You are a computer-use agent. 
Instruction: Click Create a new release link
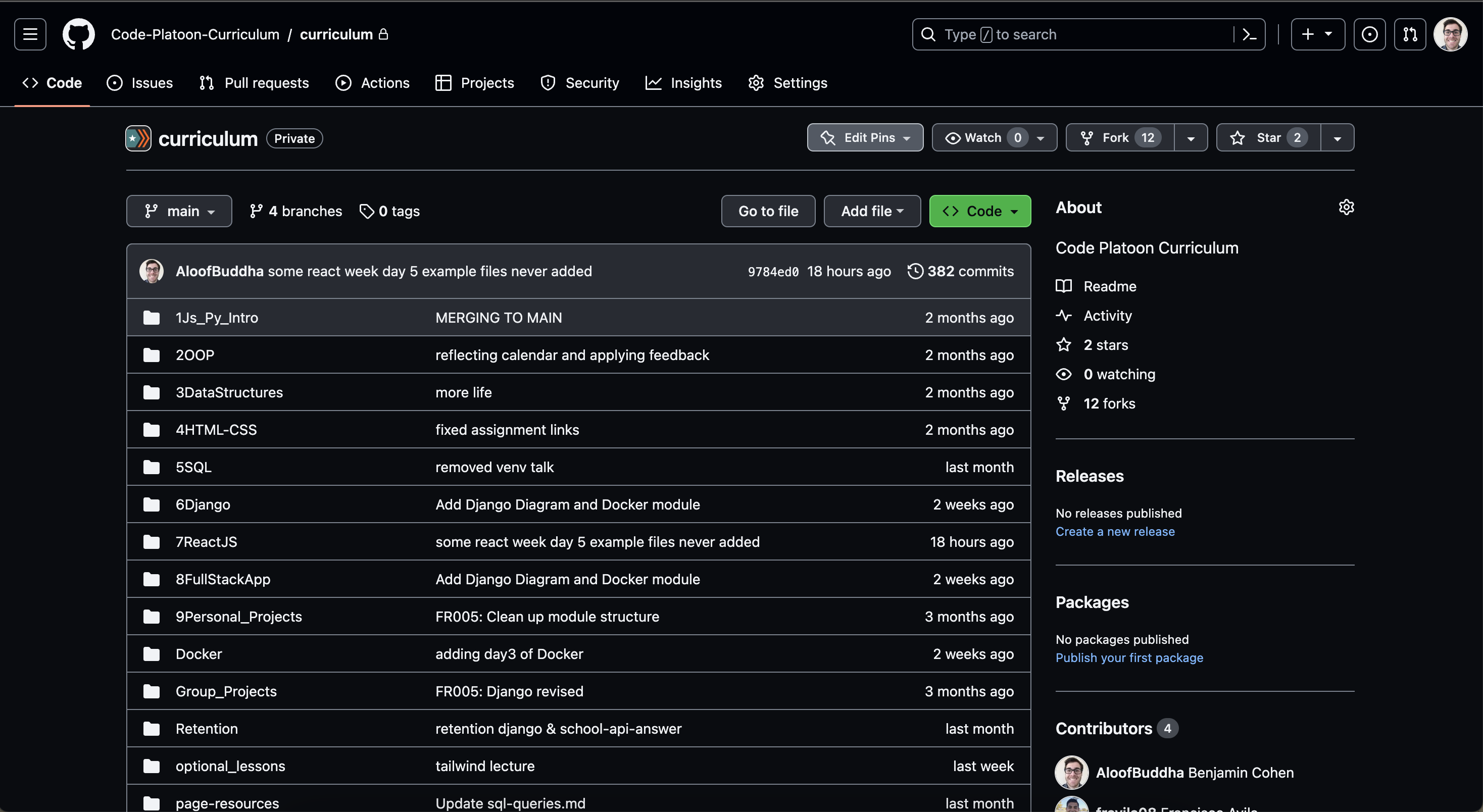coord(1115,531)
